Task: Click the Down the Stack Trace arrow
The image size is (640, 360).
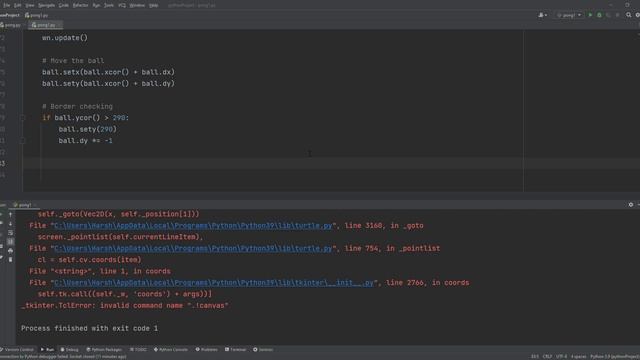Action: pos(11,224)
